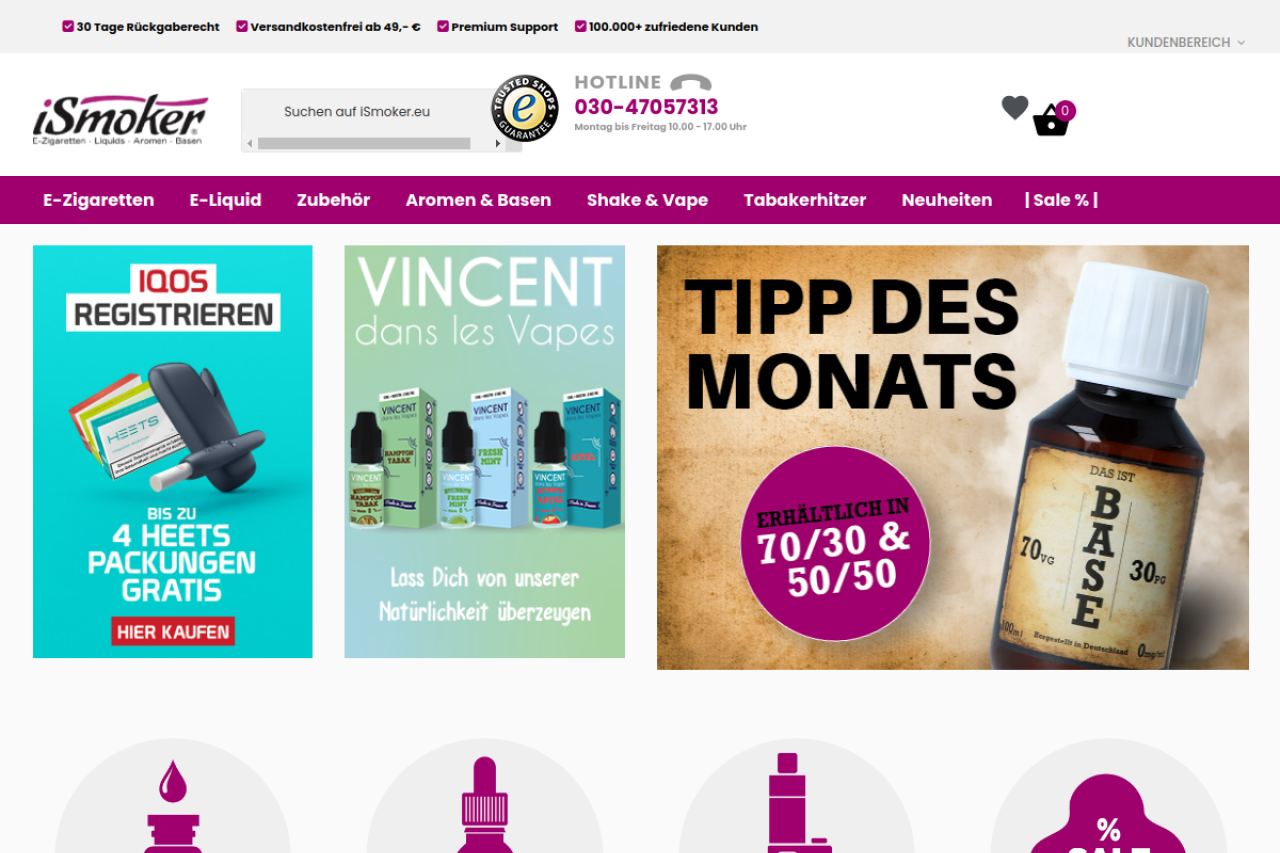Image resolution: width=1280 pixels, height=853 pixels.
Task: Click the hotline phone receiver icon
Action: click(691, 82)
